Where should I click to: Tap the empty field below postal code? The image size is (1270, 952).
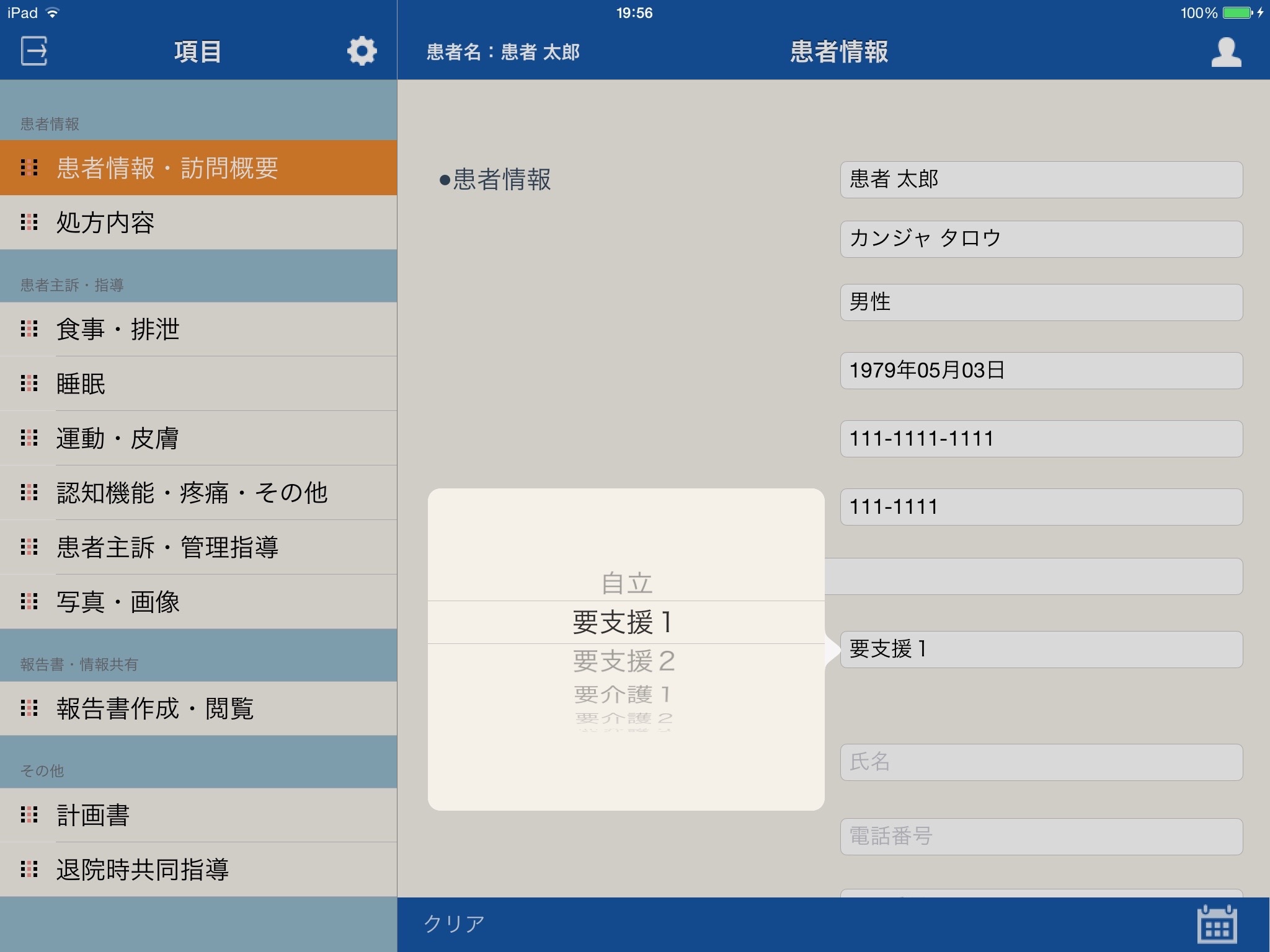tap(1034, 576)
